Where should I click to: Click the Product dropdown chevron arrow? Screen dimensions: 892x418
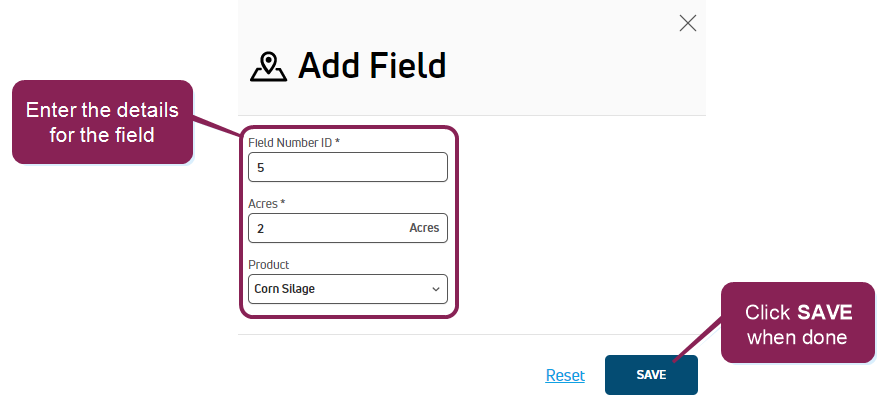click(x=436, y=290)
